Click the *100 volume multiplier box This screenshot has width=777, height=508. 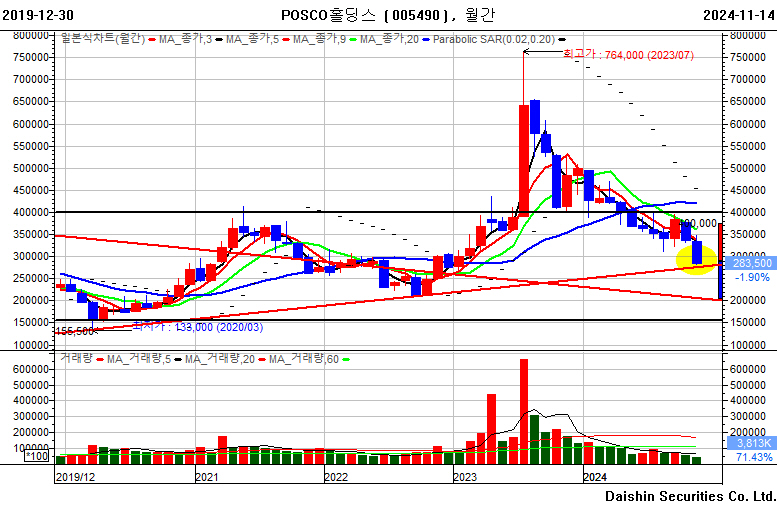tap(37, 456)
